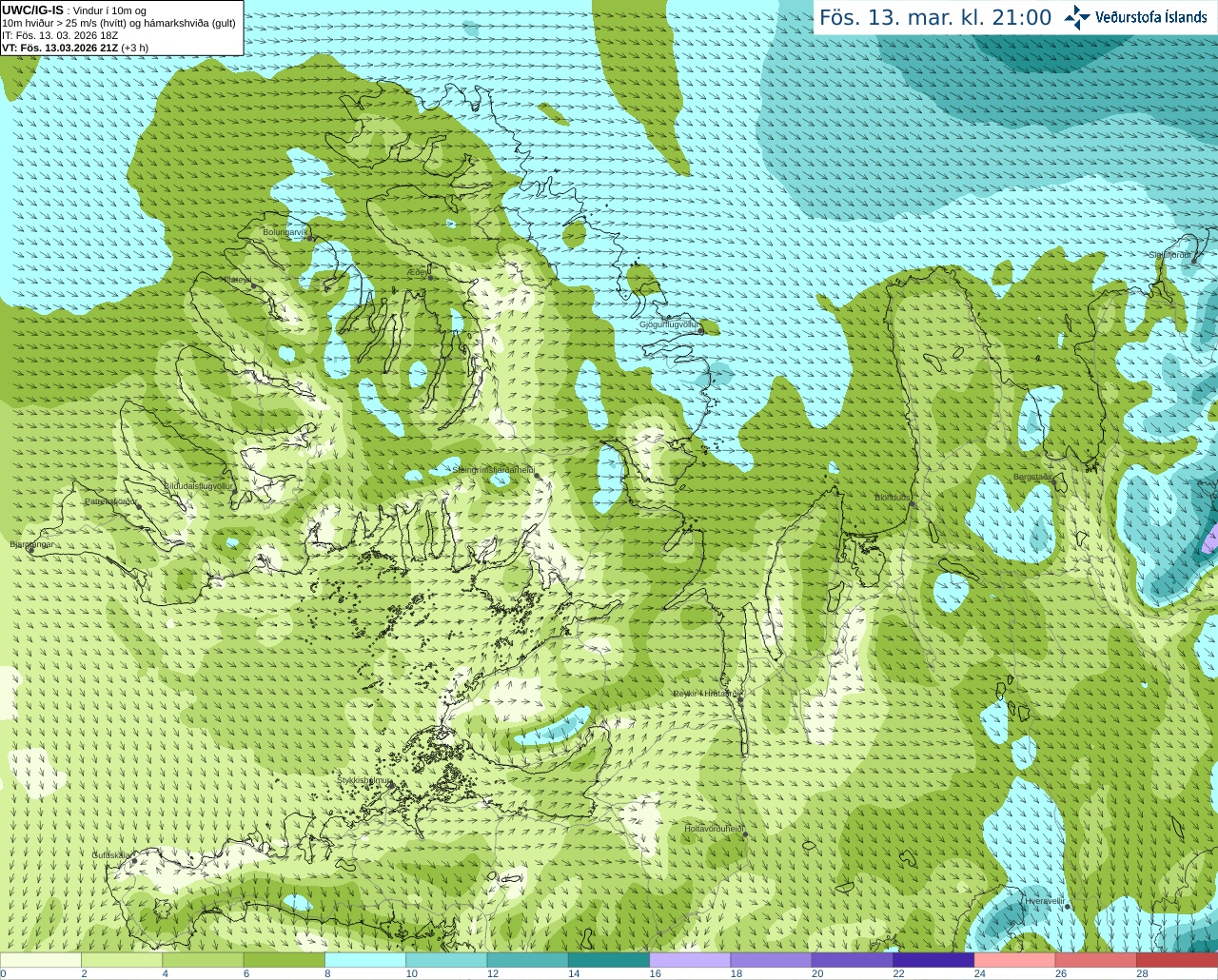
Task: Click the Patreksfjörður station label
Action: [x=110, y=500]
